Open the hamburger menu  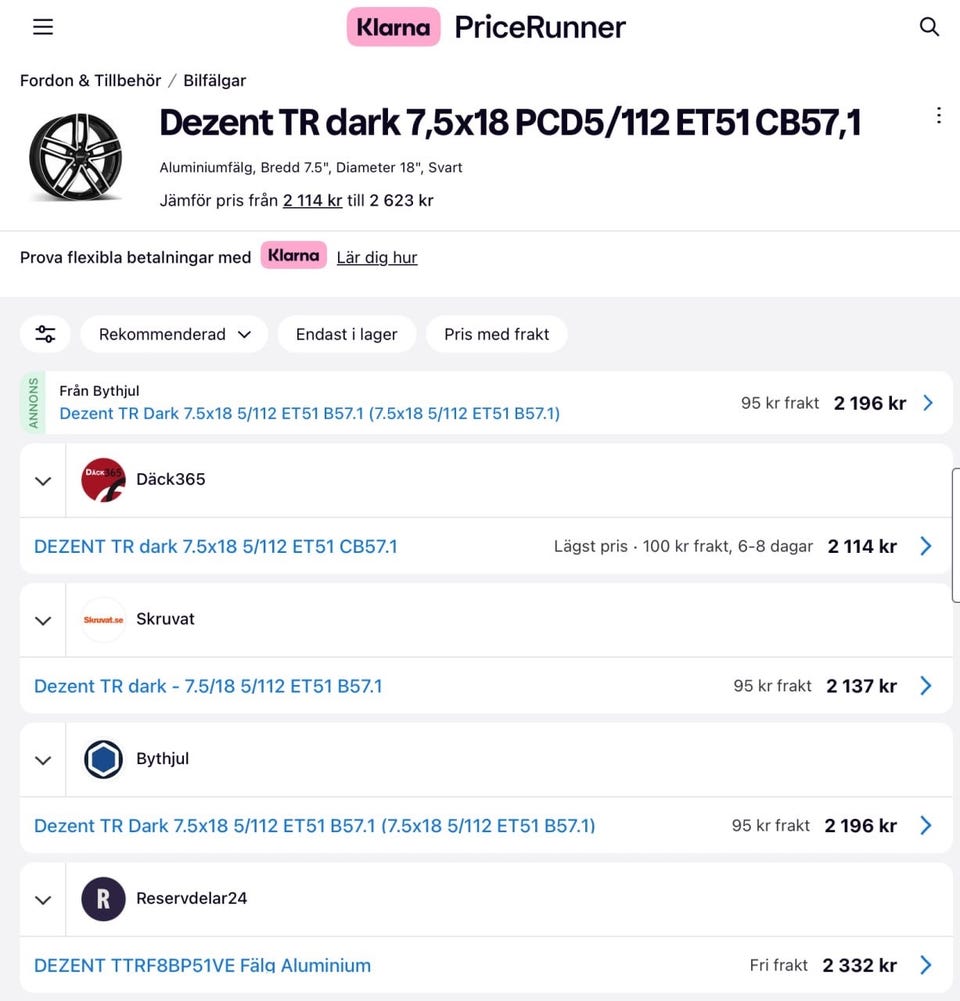tap(43, 27)
